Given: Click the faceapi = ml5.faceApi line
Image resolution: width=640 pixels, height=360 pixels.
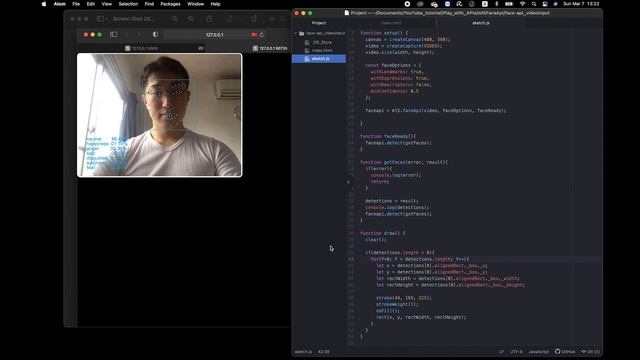Looking at the screenshot, I should [x=436, y=110].
